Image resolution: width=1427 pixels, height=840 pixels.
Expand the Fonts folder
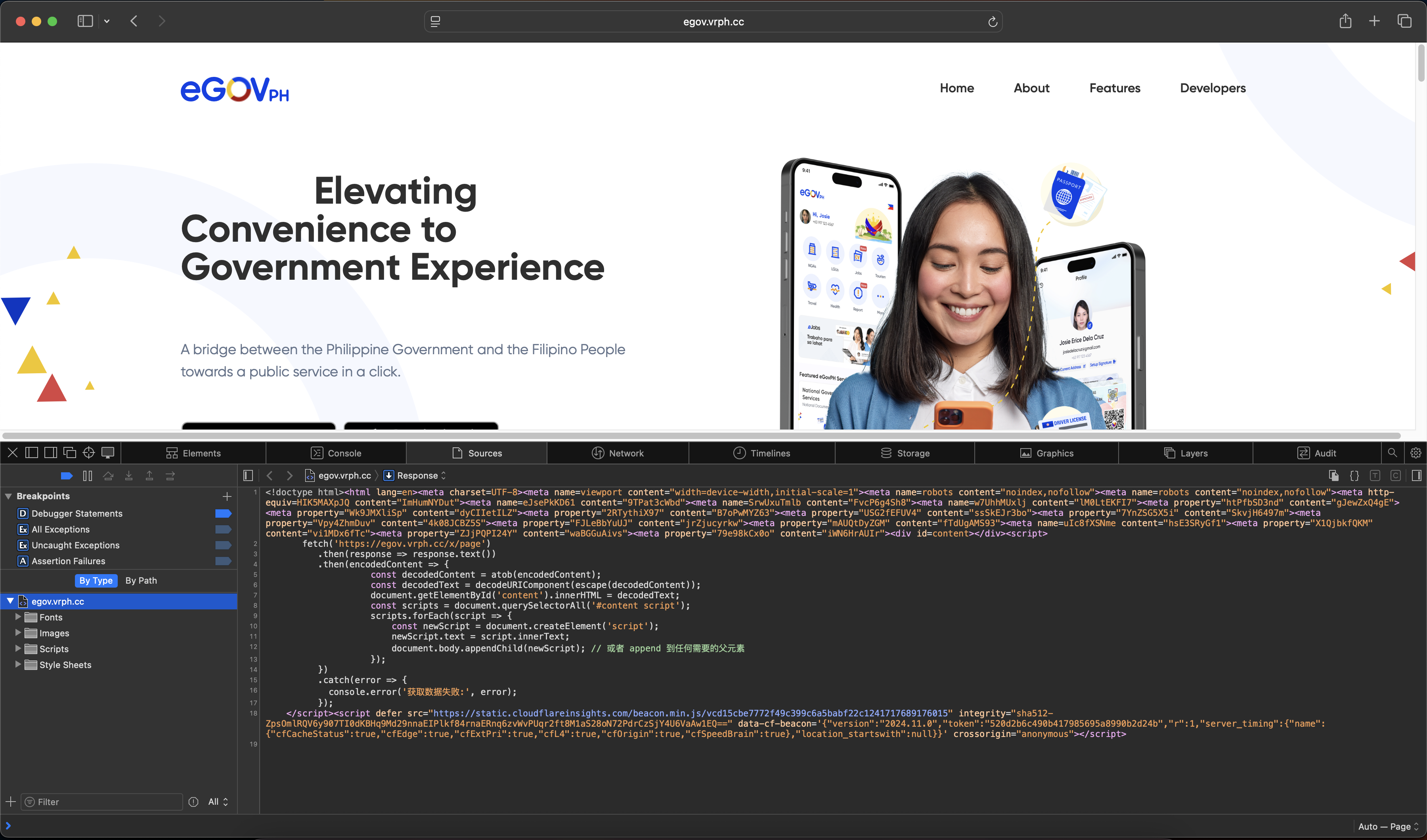(18, 617)
